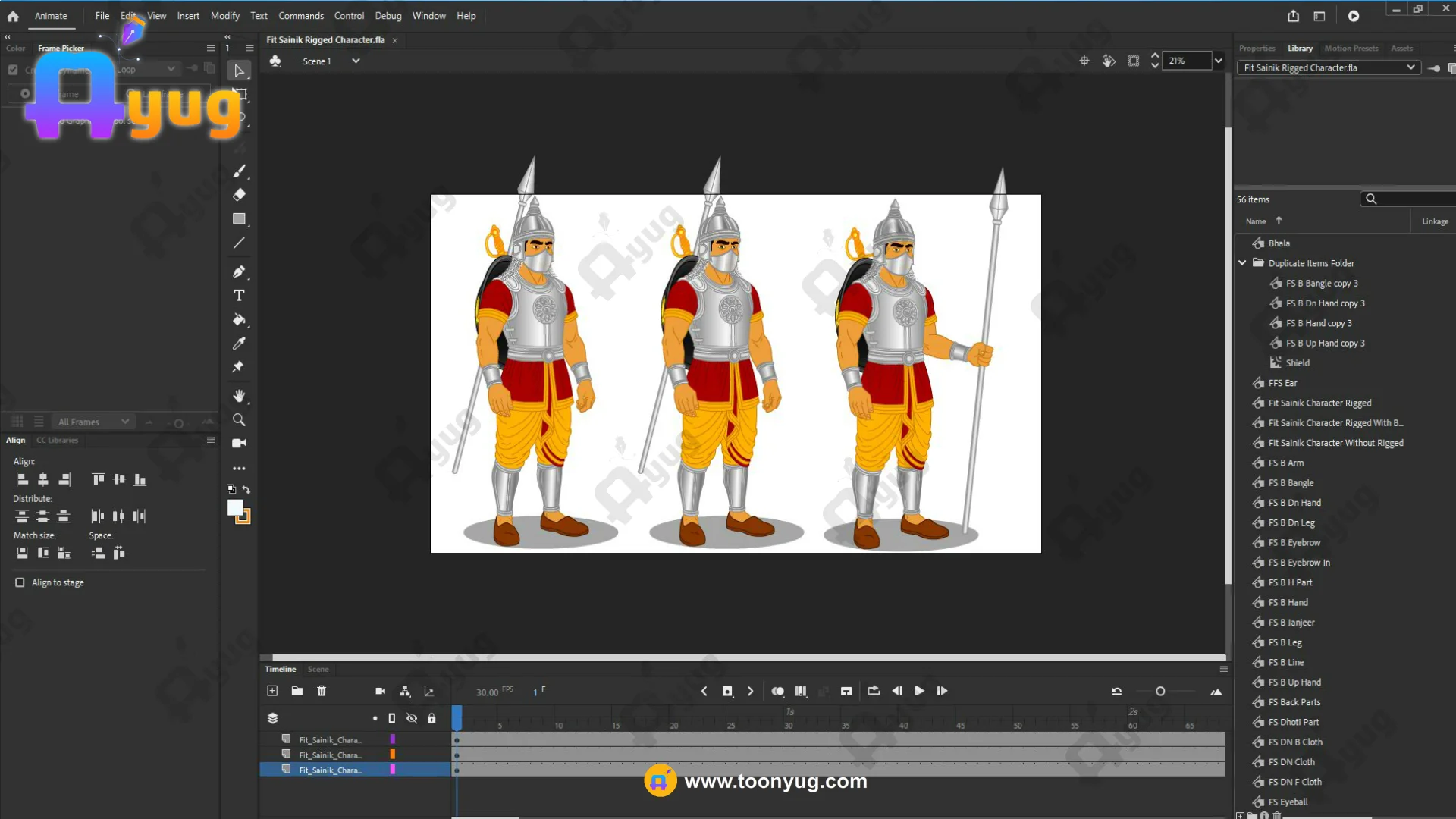Viewport: 1456px width, 819px height.
Task: Select the Eyedropper tool
Action: click(x=239, y=344)
